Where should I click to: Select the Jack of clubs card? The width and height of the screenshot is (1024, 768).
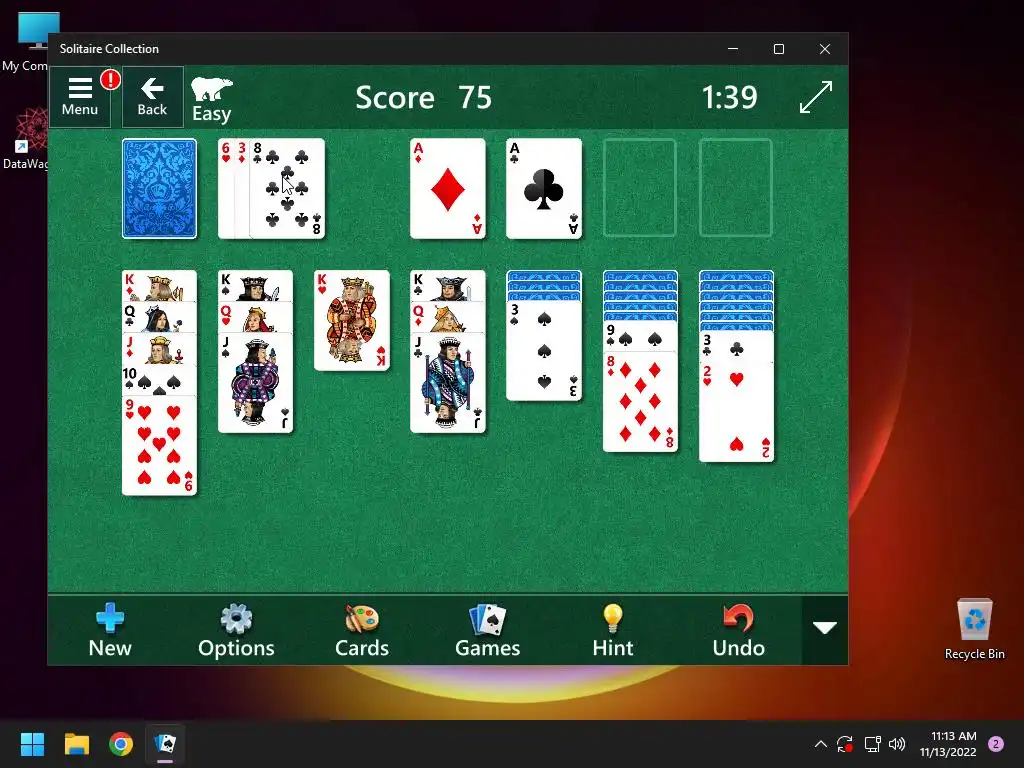pyautogui.click(x=447, y=383)
